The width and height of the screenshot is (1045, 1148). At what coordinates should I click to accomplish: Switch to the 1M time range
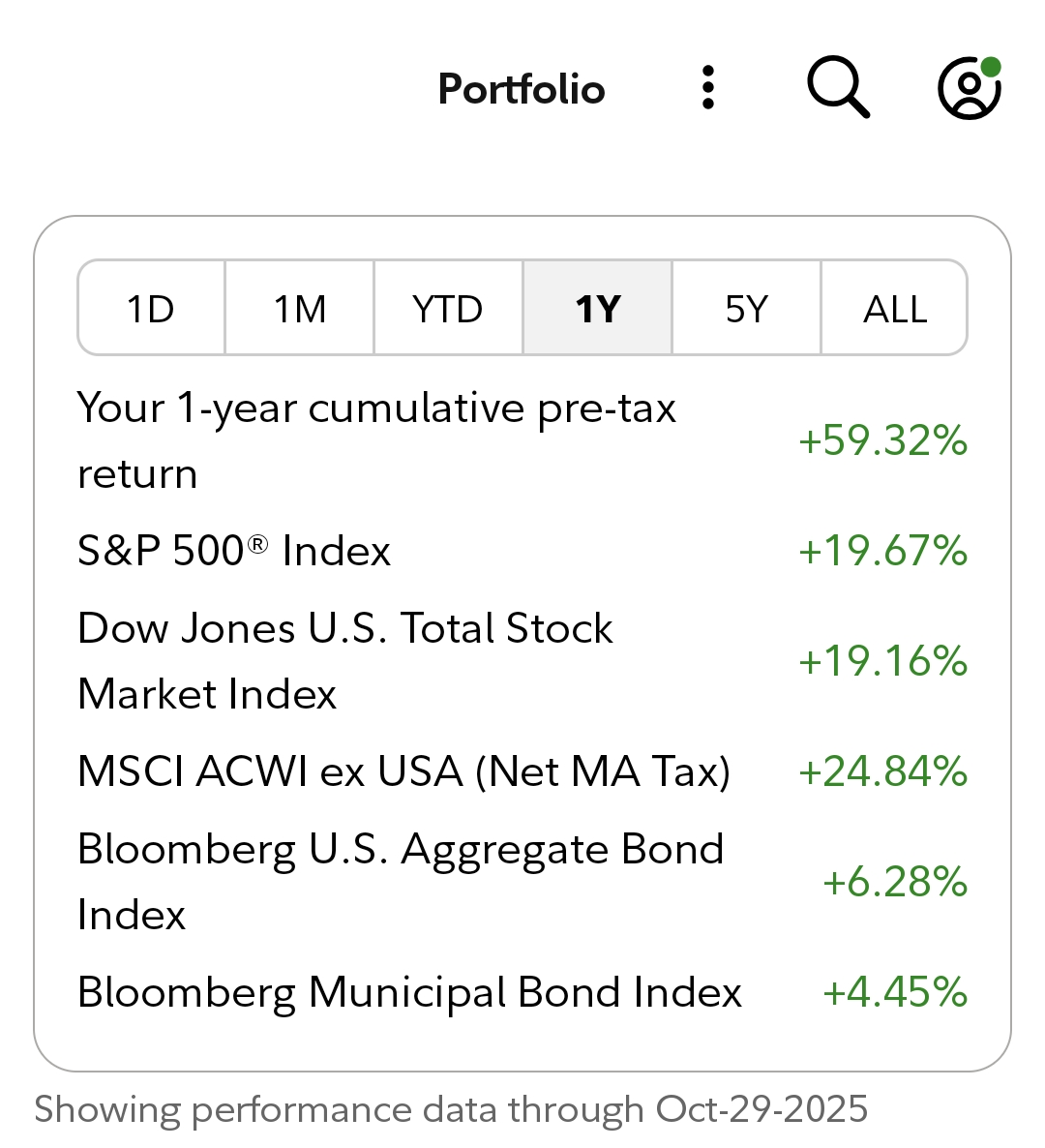click(300, 309)
